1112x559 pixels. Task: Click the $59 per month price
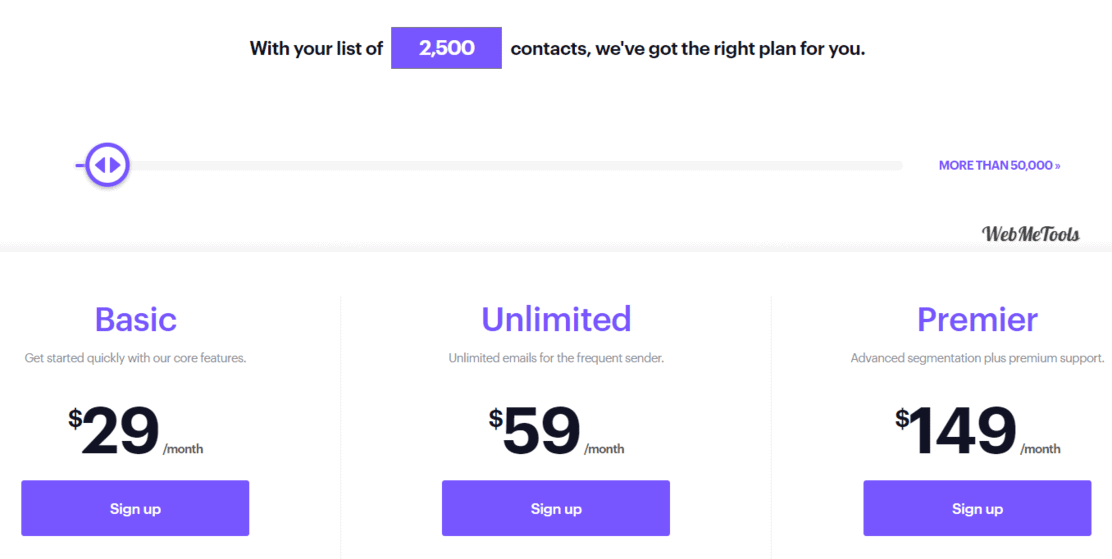556,431
